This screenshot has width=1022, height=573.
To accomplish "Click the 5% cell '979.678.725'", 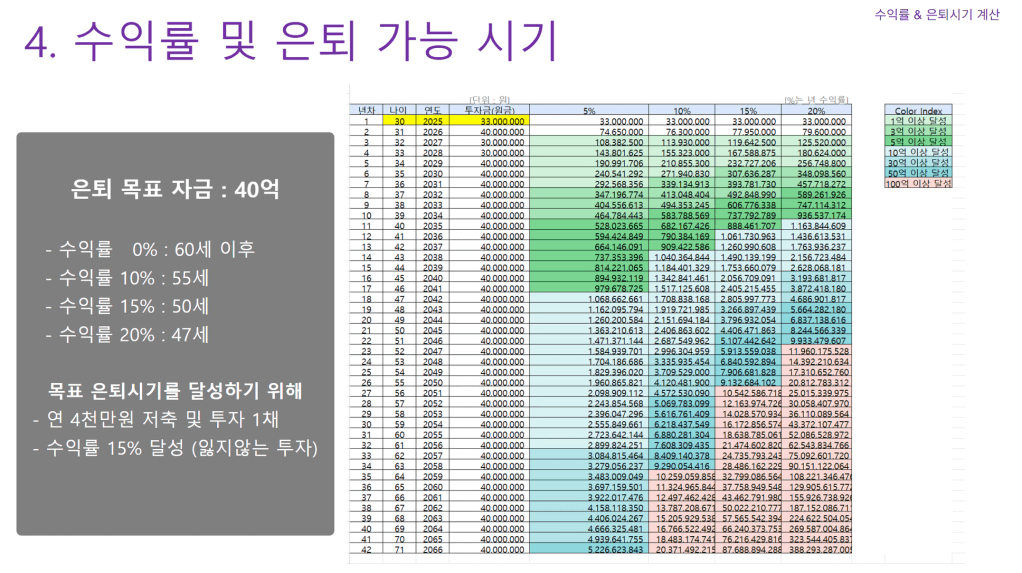I will coord(589,288).
